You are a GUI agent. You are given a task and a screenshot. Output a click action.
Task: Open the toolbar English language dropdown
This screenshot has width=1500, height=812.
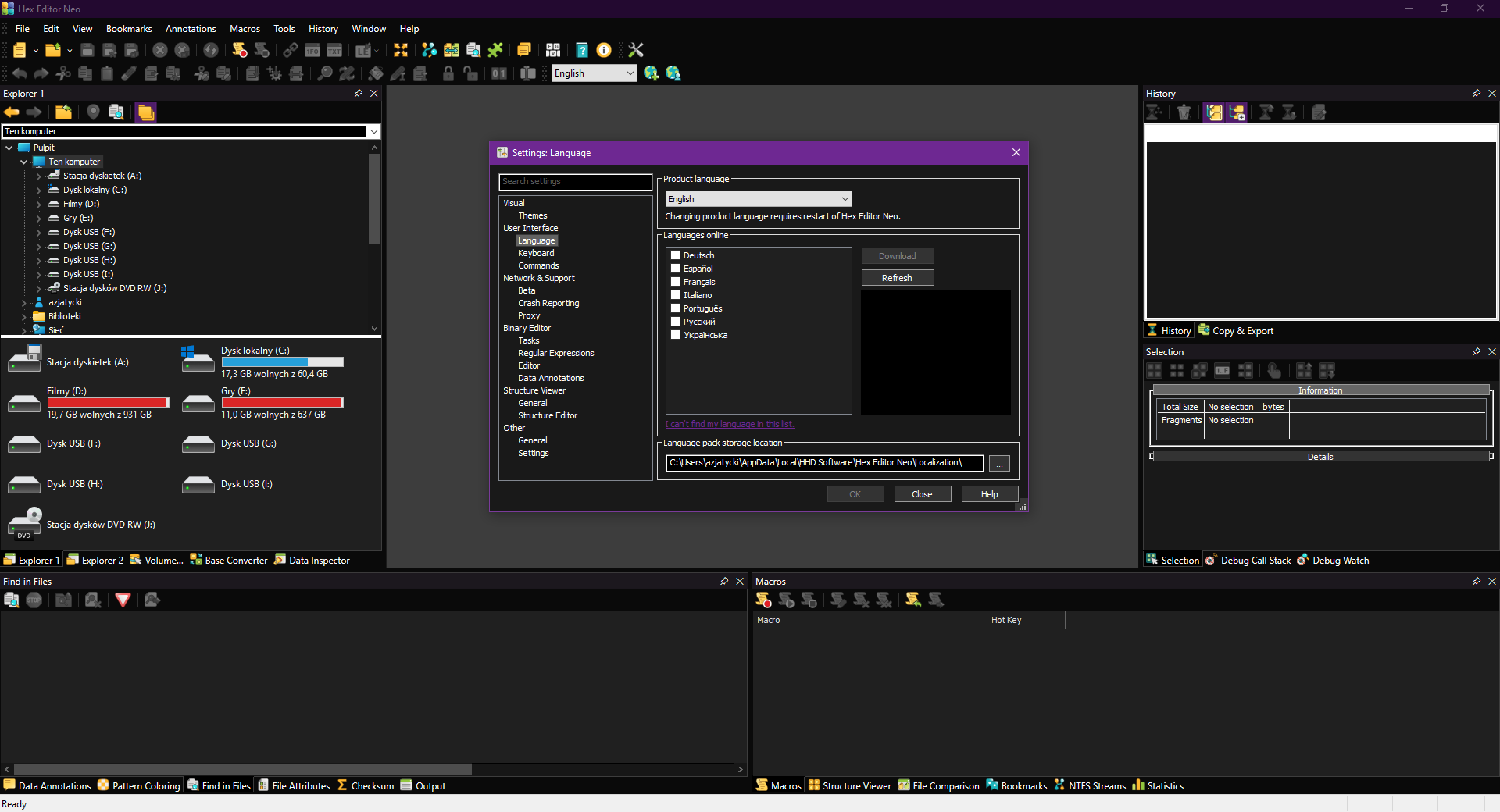tap(595, 73)
